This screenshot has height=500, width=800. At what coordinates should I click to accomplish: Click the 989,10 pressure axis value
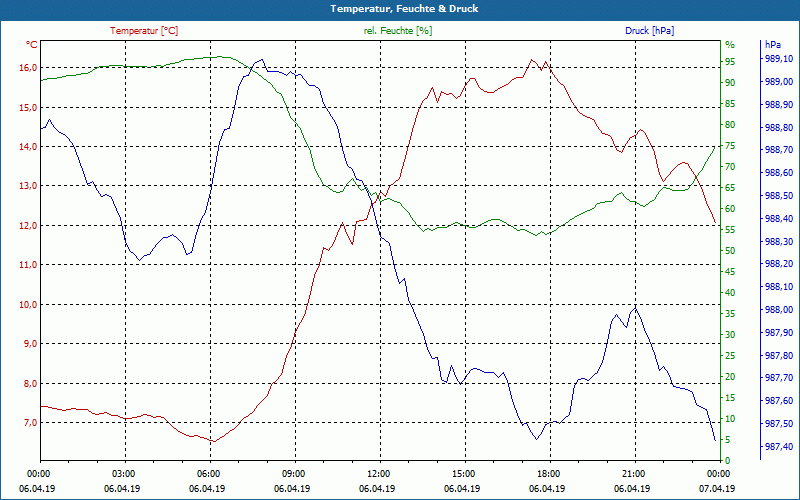[779, 59]
